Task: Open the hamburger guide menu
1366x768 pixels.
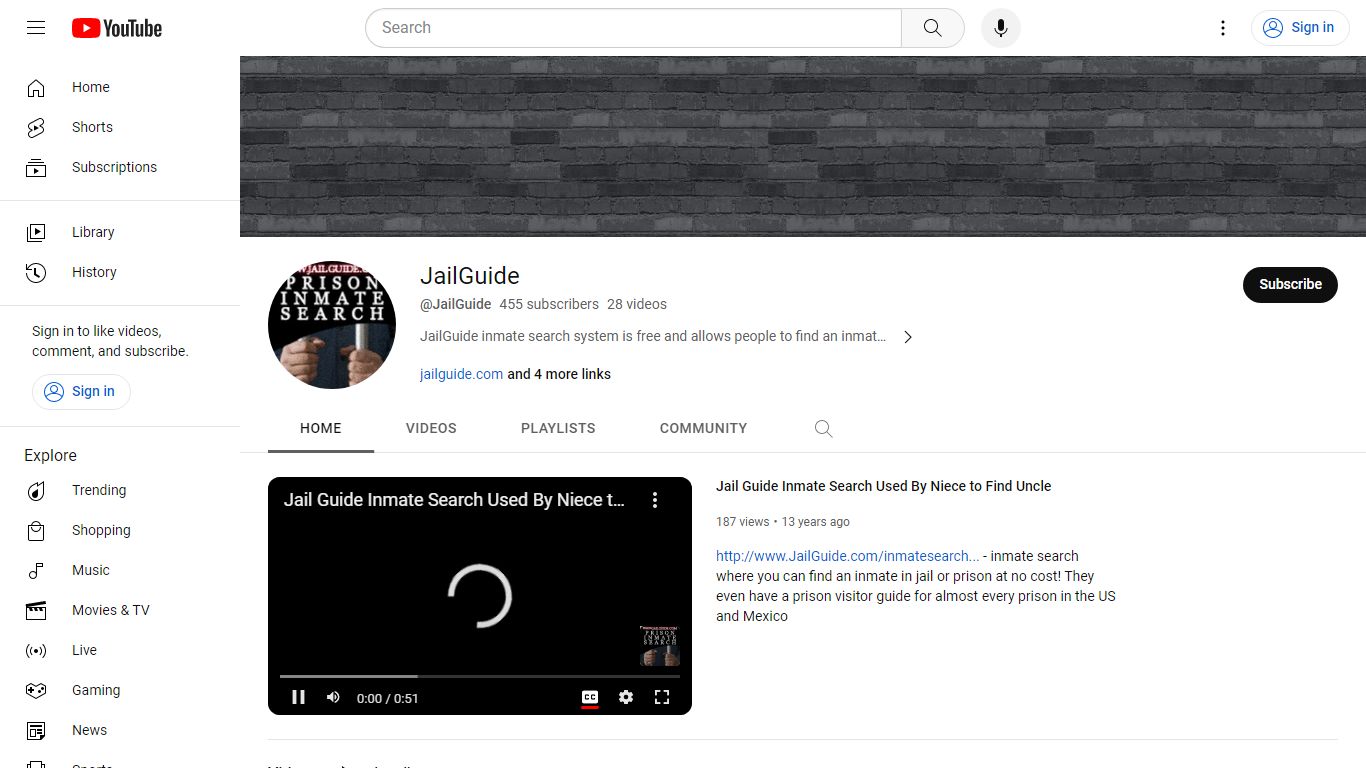Action: coord(36,28)
